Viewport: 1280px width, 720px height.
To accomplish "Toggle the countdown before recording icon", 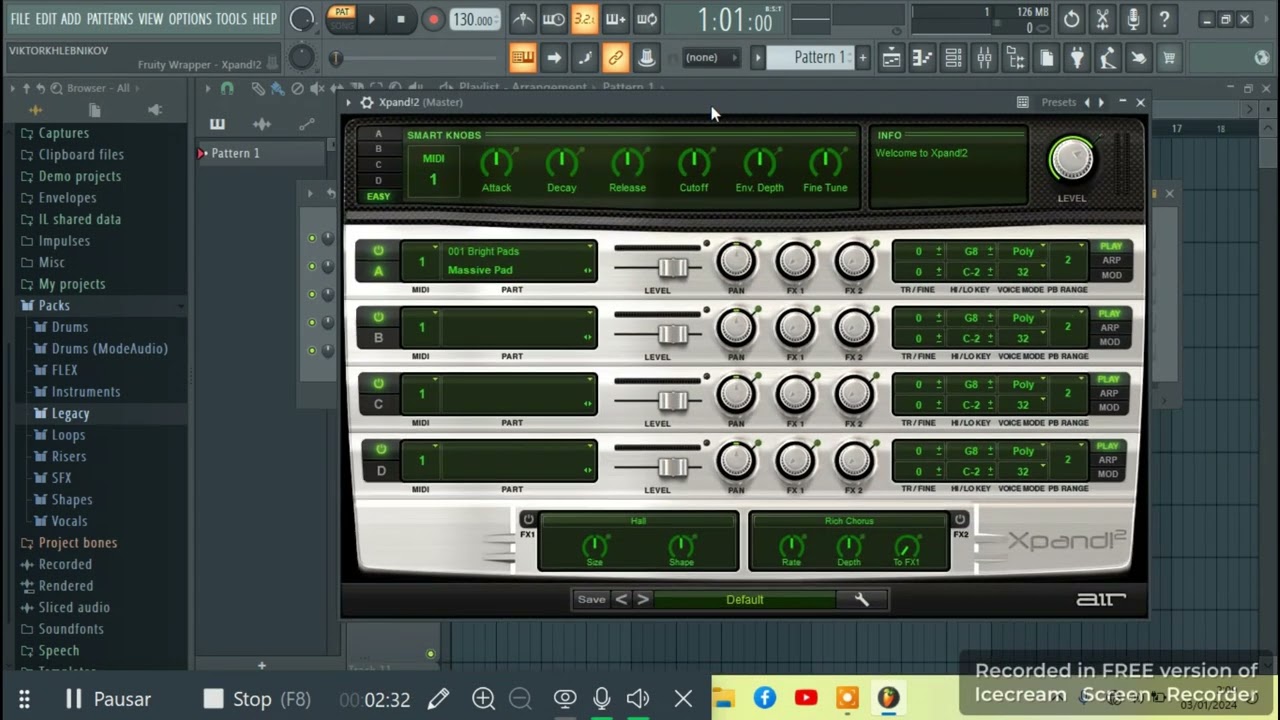I will click(584, 19).
